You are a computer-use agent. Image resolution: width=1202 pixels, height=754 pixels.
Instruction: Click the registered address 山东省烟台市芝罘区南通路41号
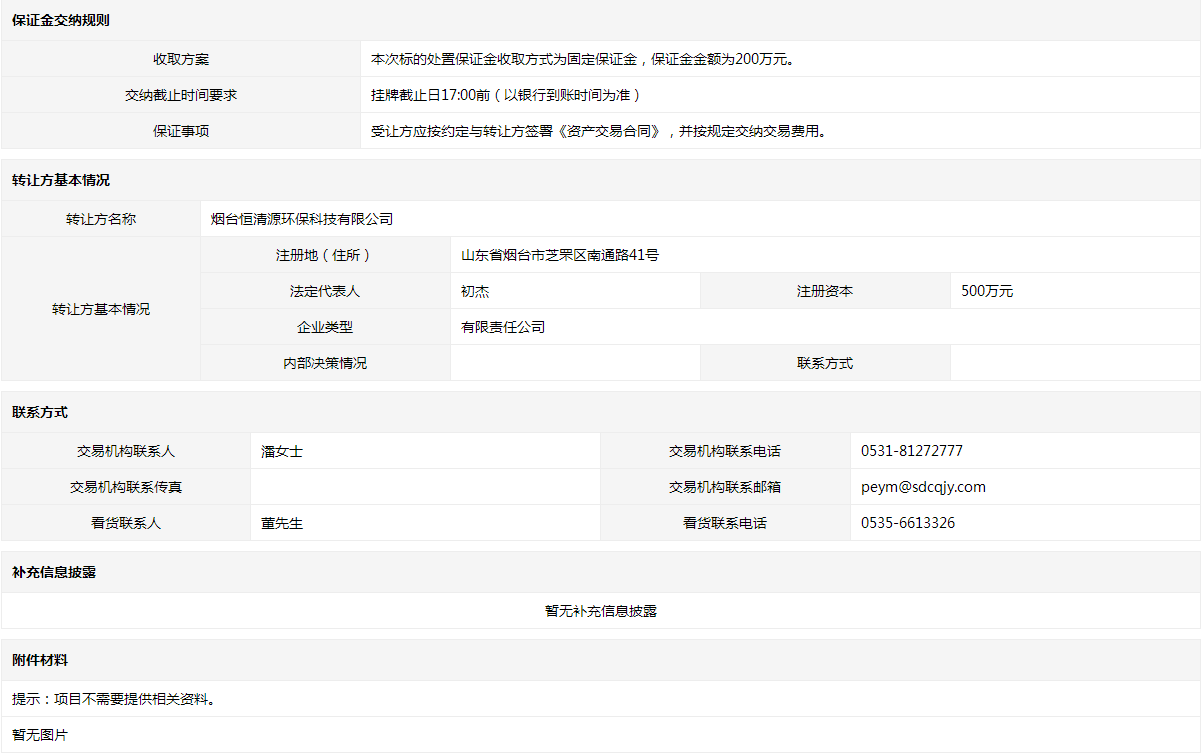pyautogui.click(x=560, y=255)
